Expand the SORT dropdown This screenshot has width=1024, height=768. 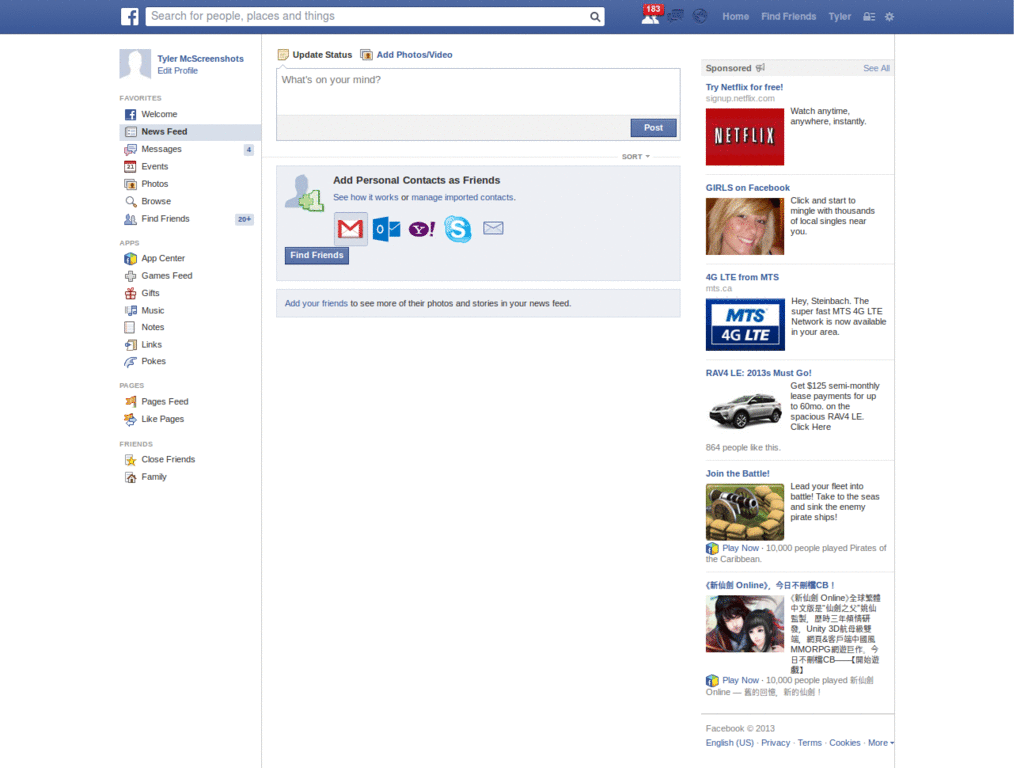click(x=635, y=157)
